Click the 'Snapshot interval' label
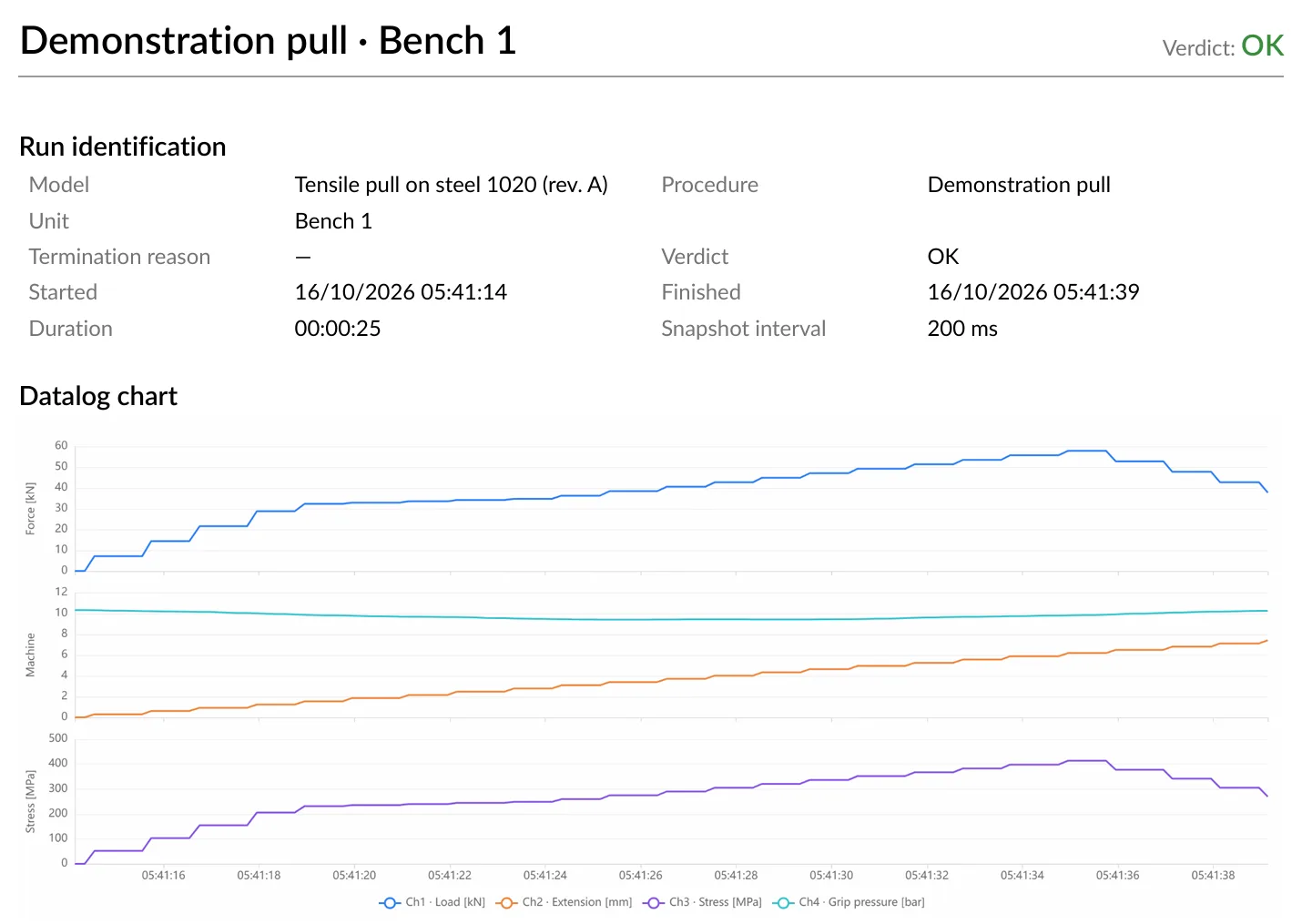The image size is (1302, 924). click(743, 329)
